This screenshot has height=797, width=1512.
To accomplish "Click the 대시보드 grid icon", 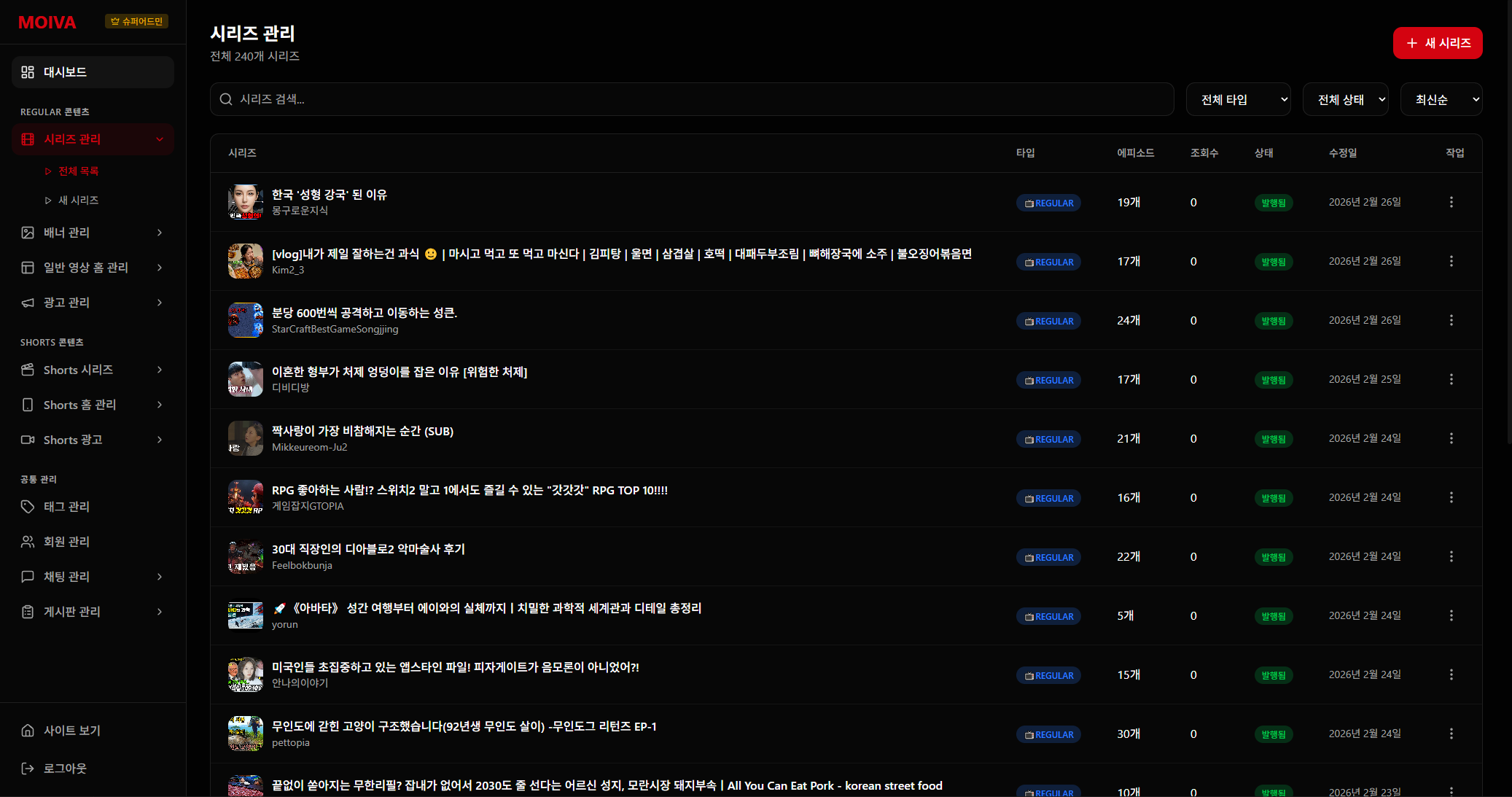I will coord(28,72).
